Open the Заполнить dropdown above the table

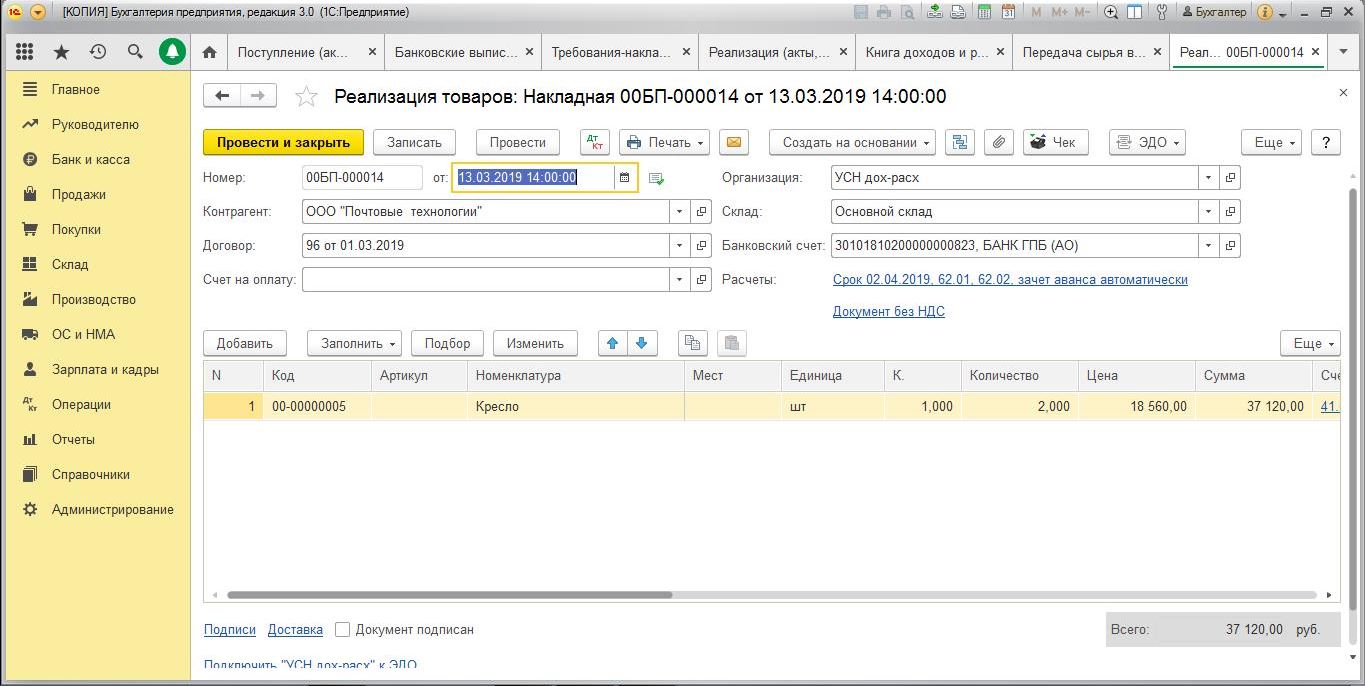(x=354, y=343)
